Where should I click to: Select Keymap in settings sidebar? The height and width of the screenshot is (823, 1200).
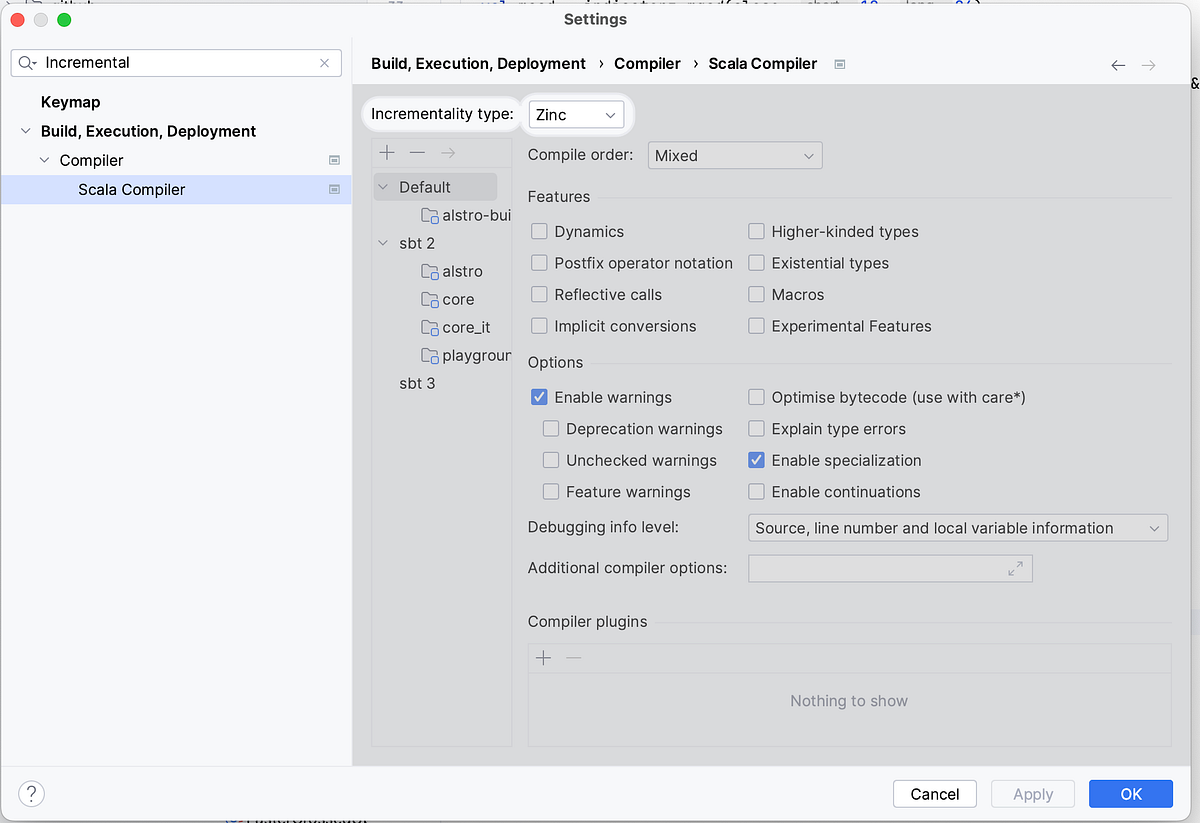click(x=70, y=102)
